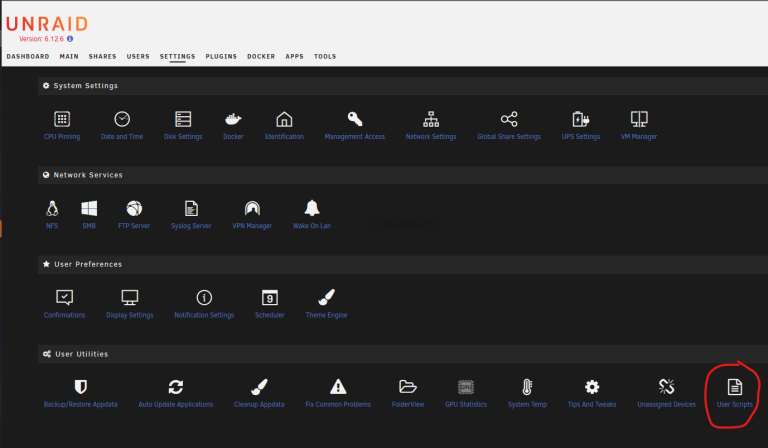
Task: Click the Backup/Restore Appdata link
Action: (81, 404)
